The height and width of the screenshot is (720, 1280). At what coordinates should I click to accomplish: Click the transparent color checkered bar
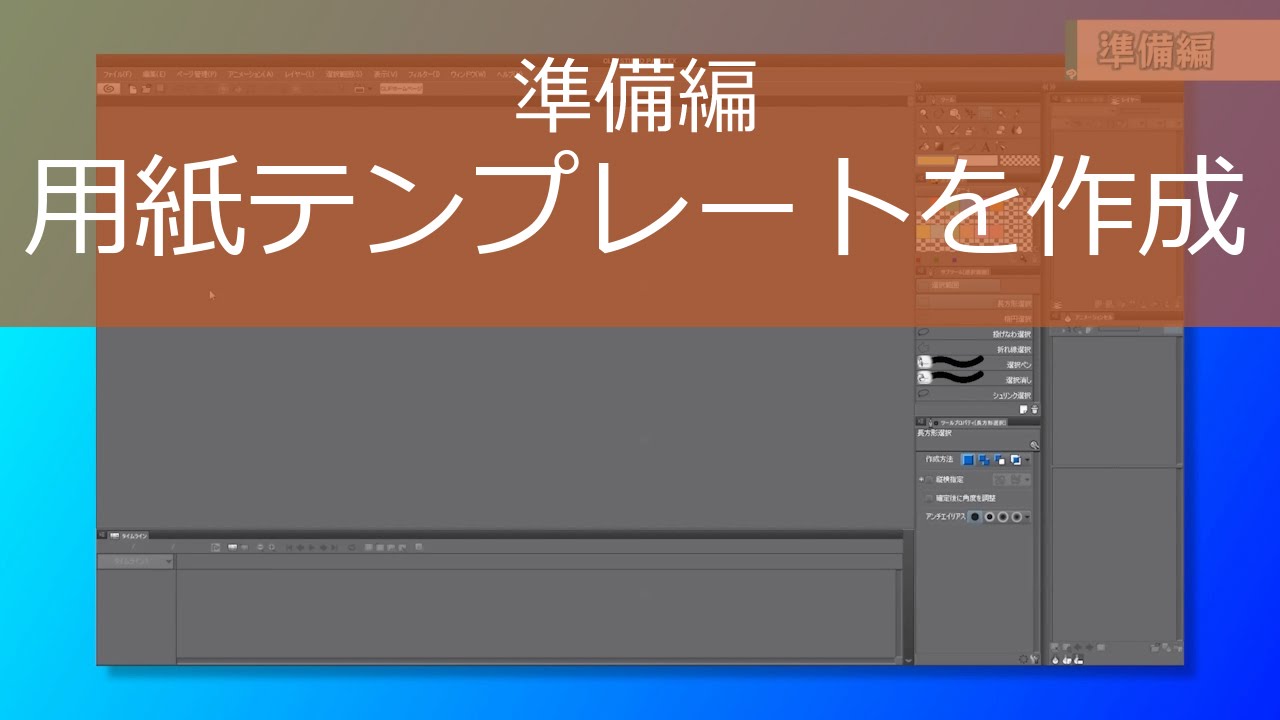1020,160
